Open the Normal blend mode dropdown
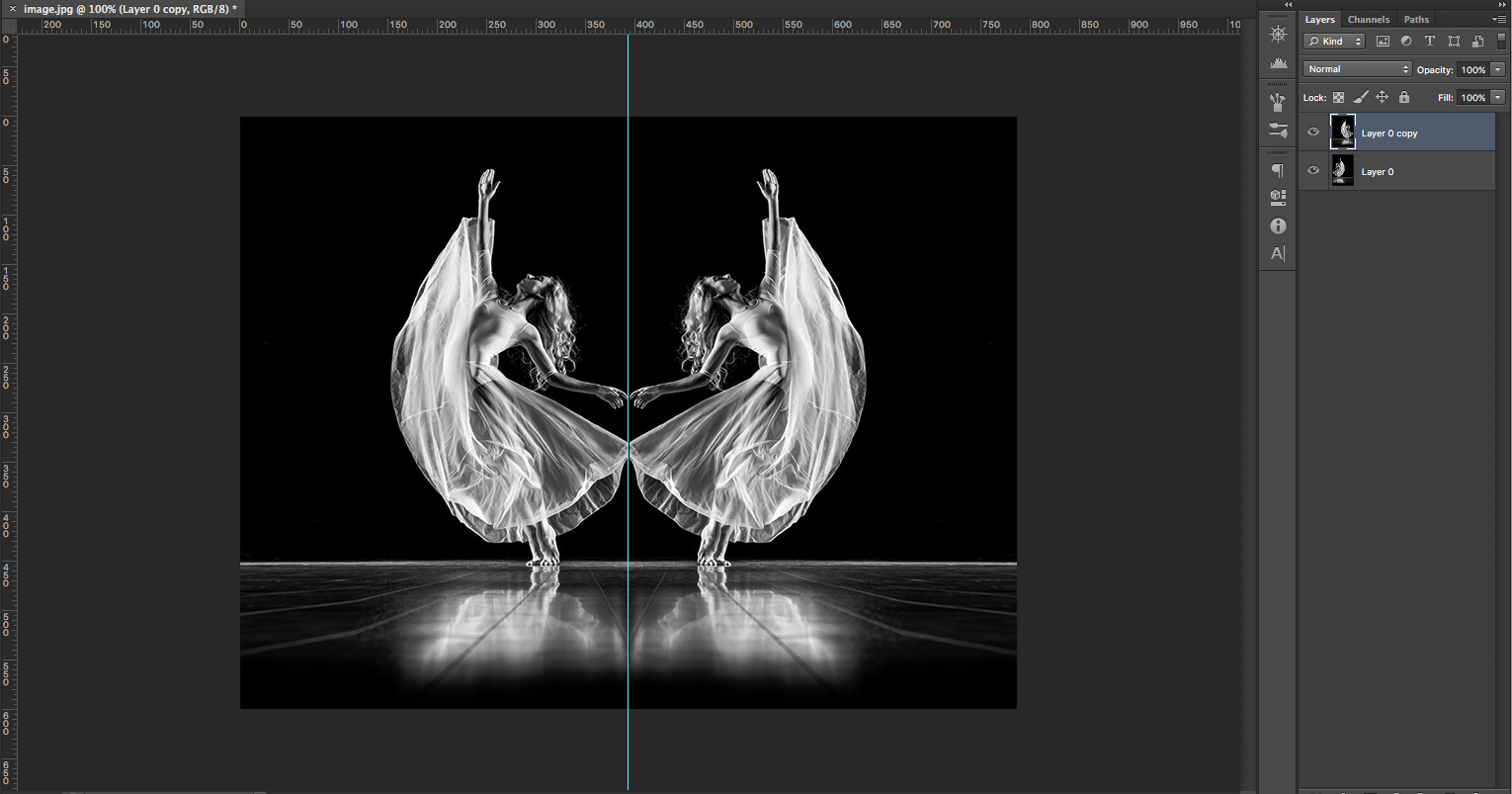Screen dimensions: 1512x794 tap(1357, 69)
